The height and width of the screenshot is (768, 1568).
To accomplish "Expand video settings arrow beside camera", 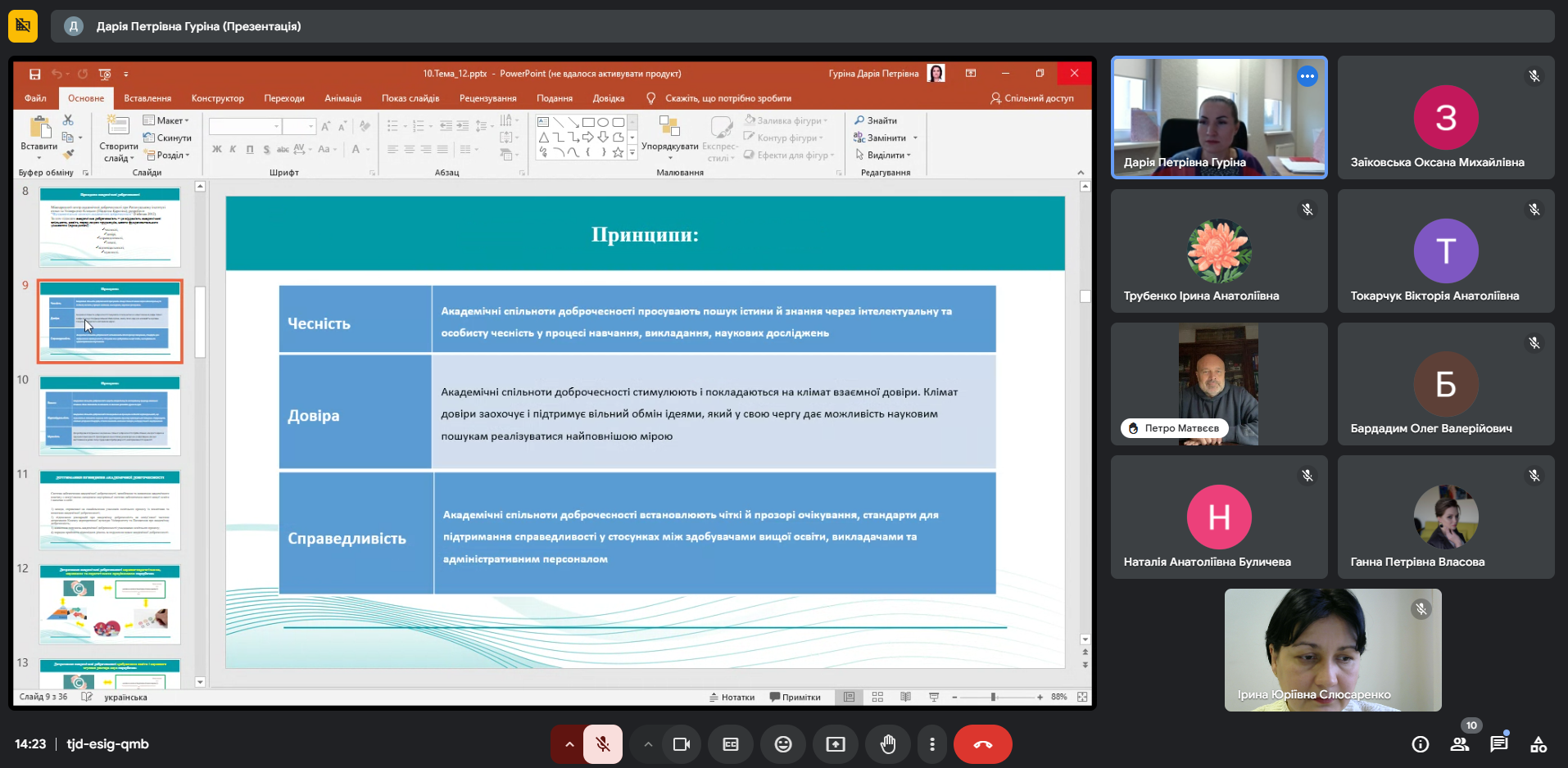I will (648, 744).
